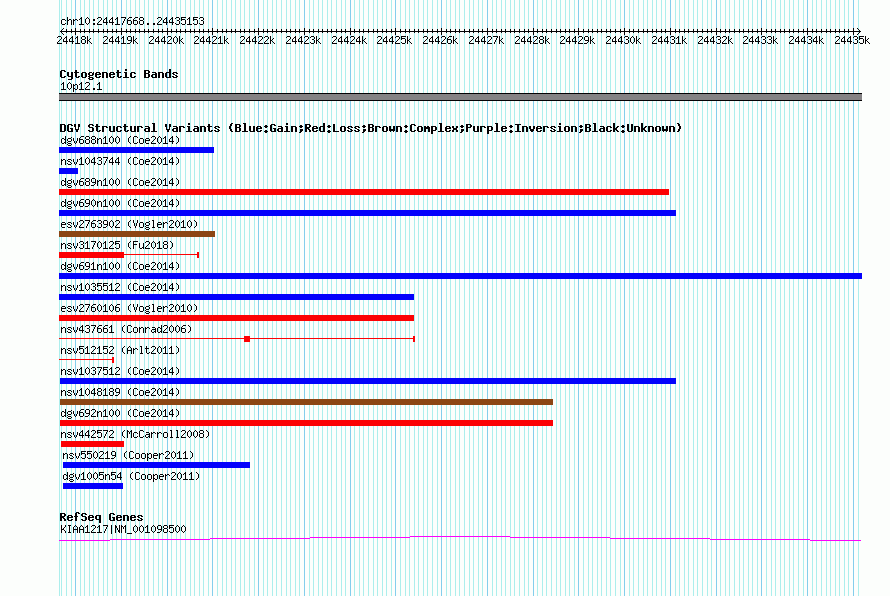Select the short red nsv442572 bar

(x=93, y=444)
